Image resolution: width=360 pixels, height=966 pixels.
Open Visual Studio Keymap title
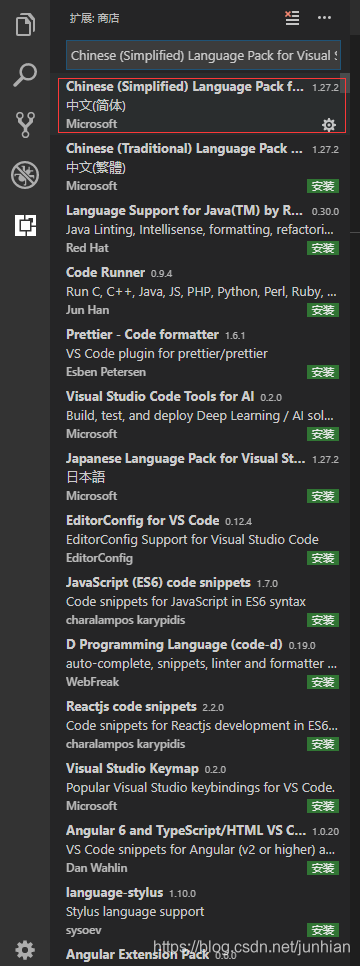click(133, 768)
